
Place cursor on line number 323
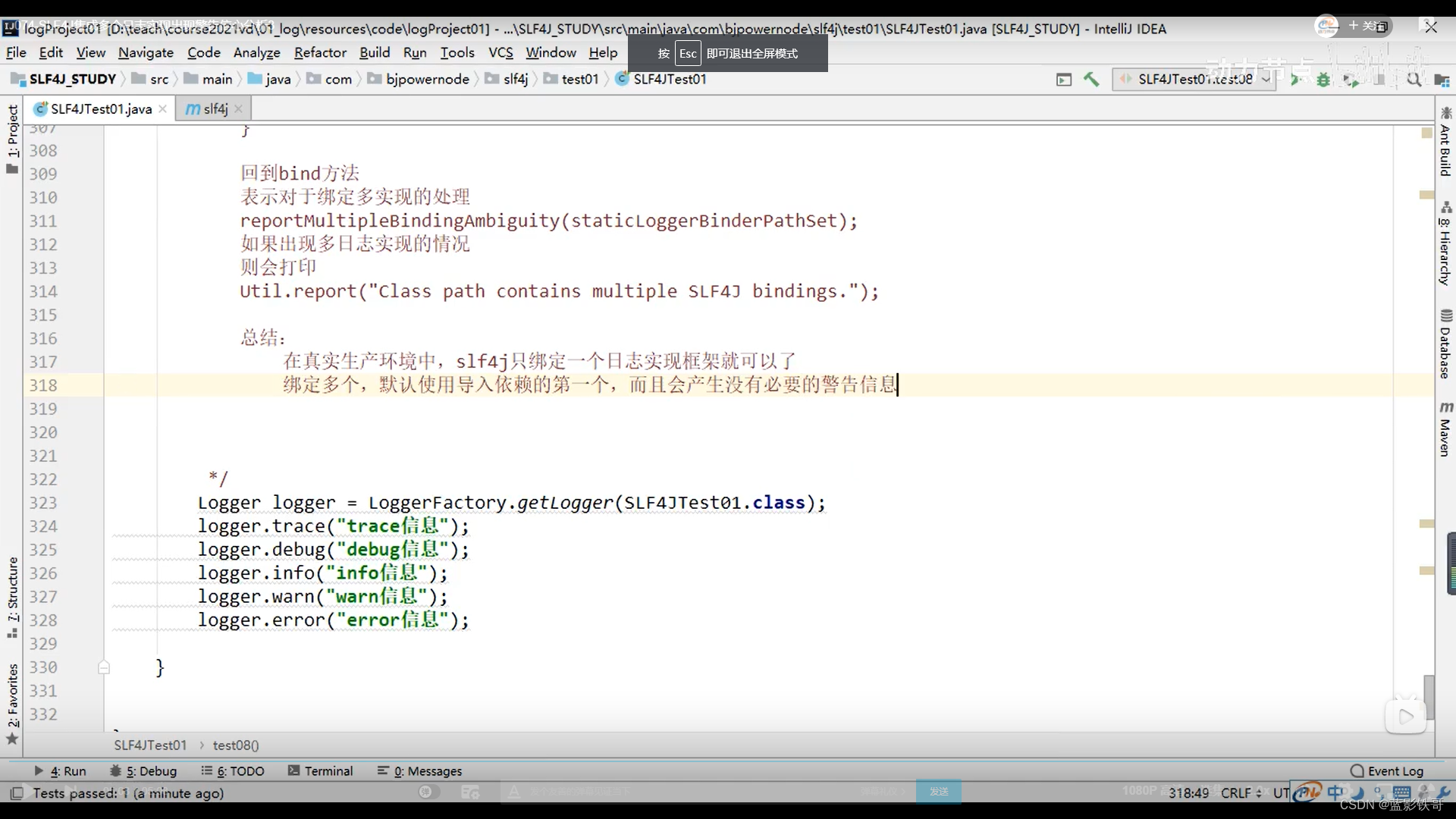[43, 503]
